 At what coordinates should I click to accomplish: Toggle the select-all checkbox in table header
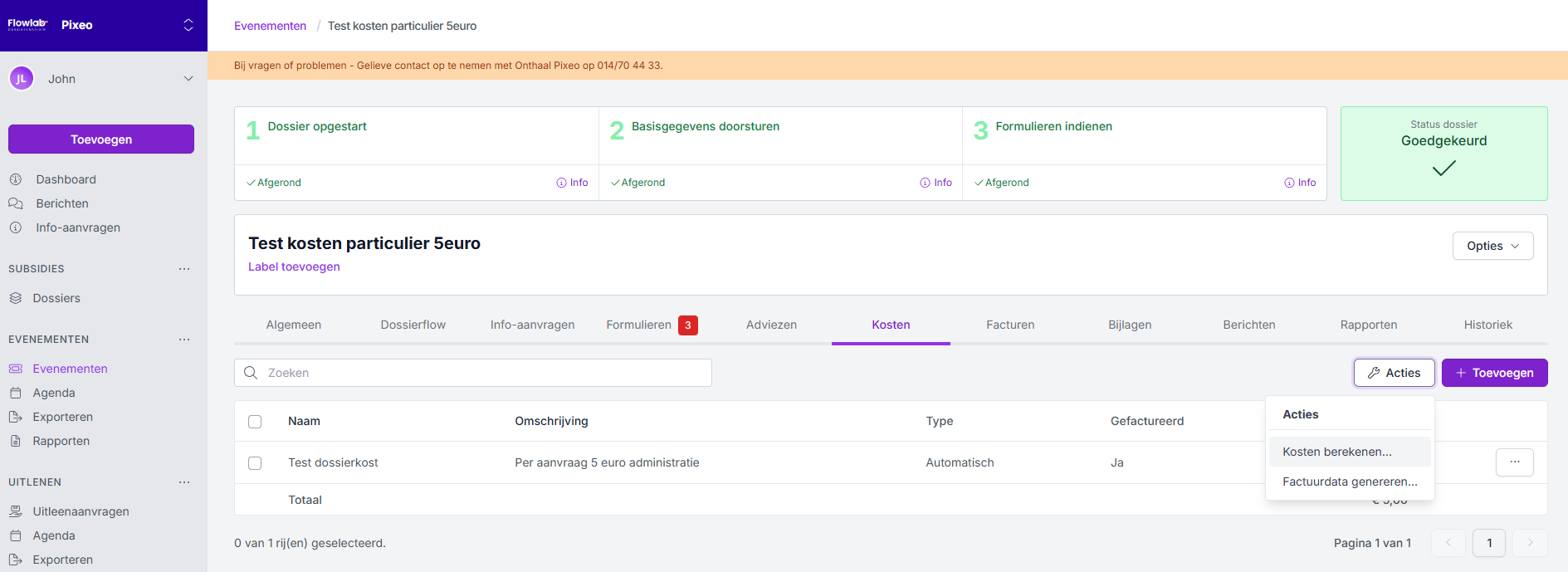tap(255, 422)
